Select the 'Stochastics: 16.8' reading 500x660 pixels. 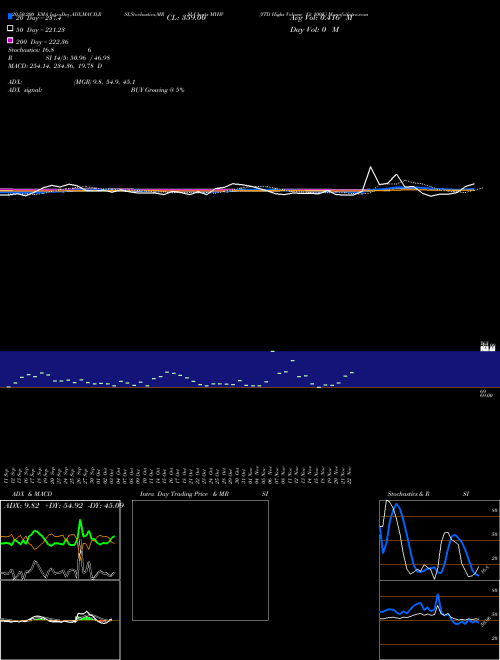[x=31, y=50]
